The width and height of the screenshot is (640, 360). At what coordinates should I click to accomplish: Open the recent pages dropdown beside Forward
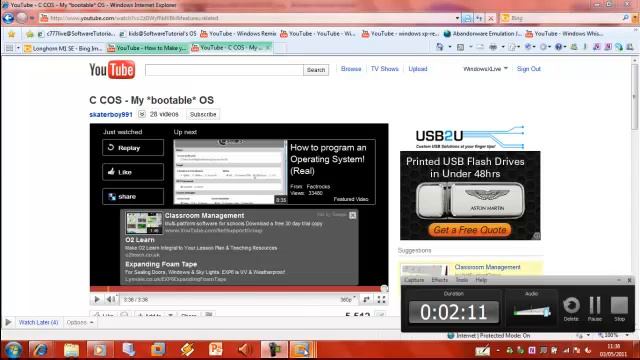point(33,18)
